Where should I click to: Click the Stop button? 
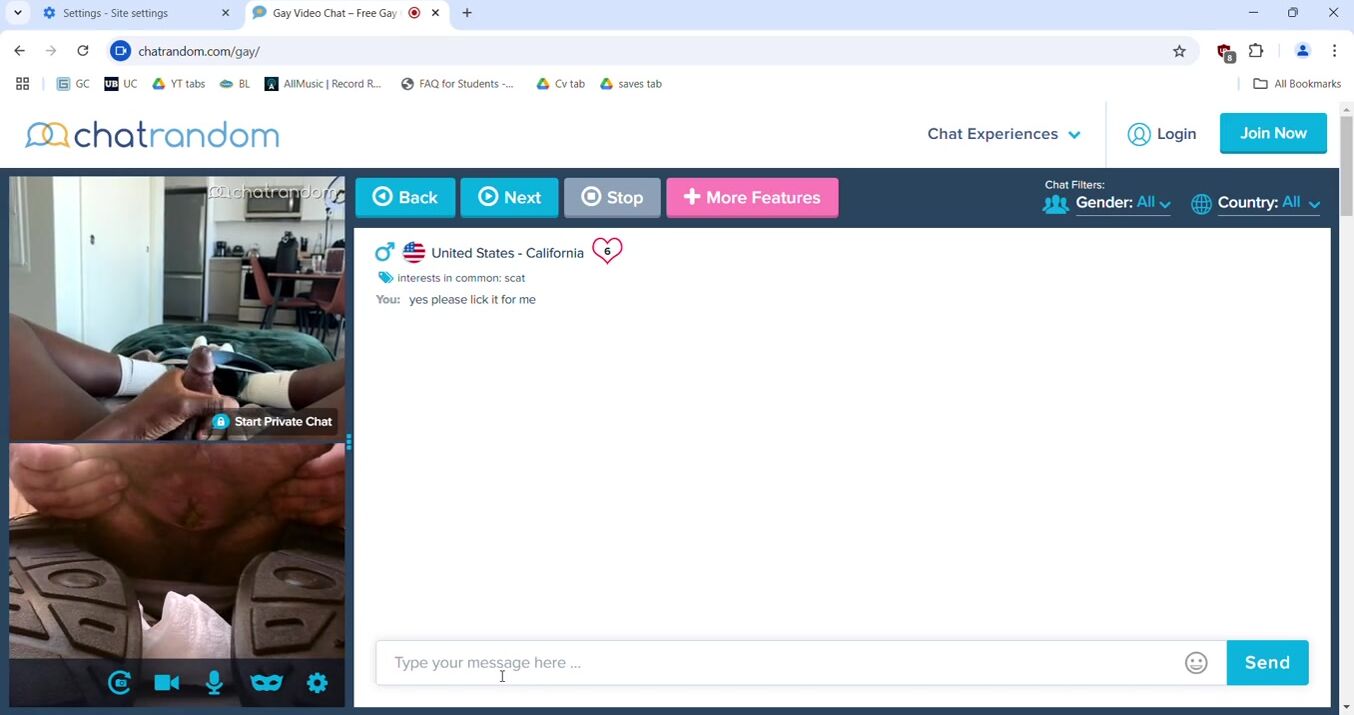[612, 198]
